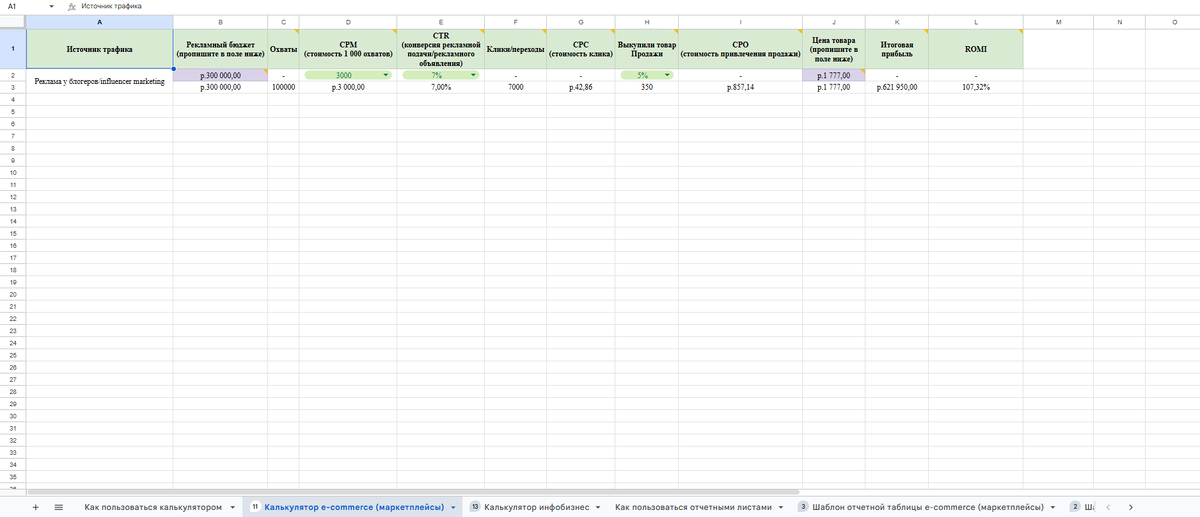Select the purple price cell р.1 777,00
Screen dimensions: 1200x517
click(834, 75)
